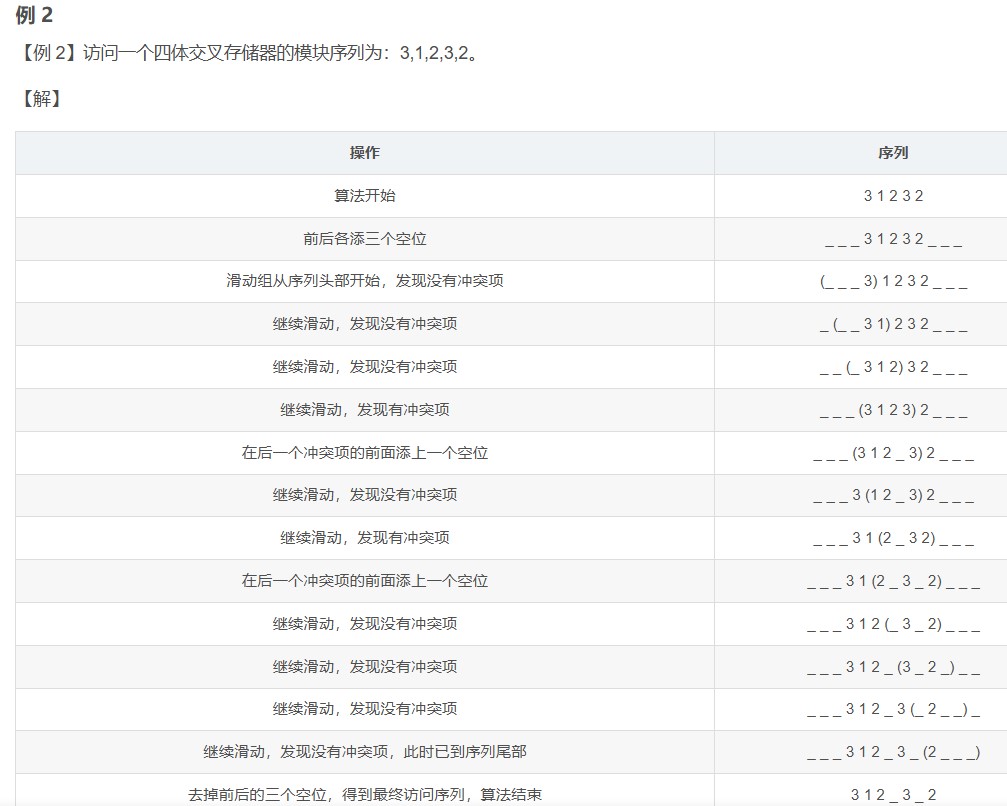Select the '序列' column header
The height and width of the screenshot is (806, 1007).
[892, 153]
